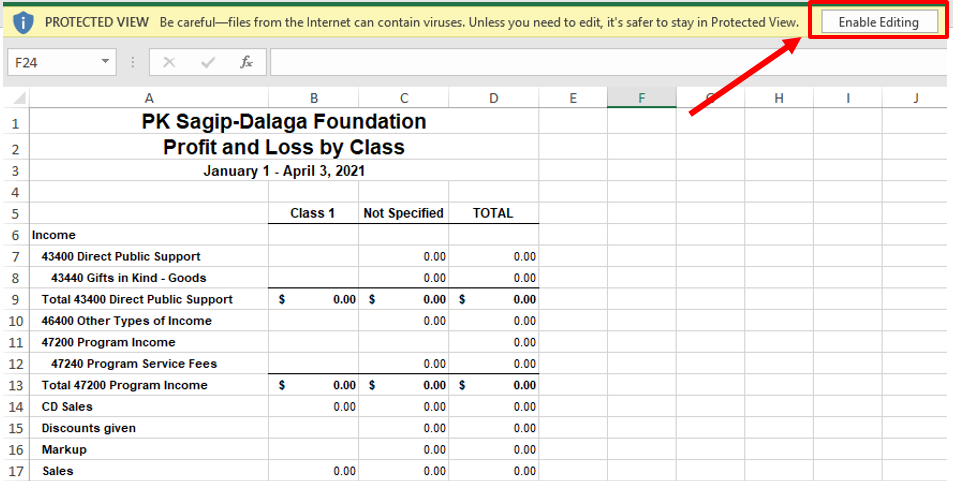Click the 'Sales' cell in row 17
The height and width of the screenshot is (481, 953).
[x=149, y=471]
